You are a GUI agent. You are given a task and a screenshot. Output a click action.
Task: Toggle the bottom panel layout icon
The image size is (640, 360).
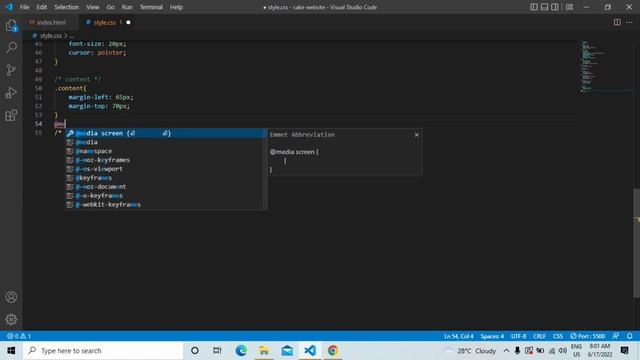point(544,7)
